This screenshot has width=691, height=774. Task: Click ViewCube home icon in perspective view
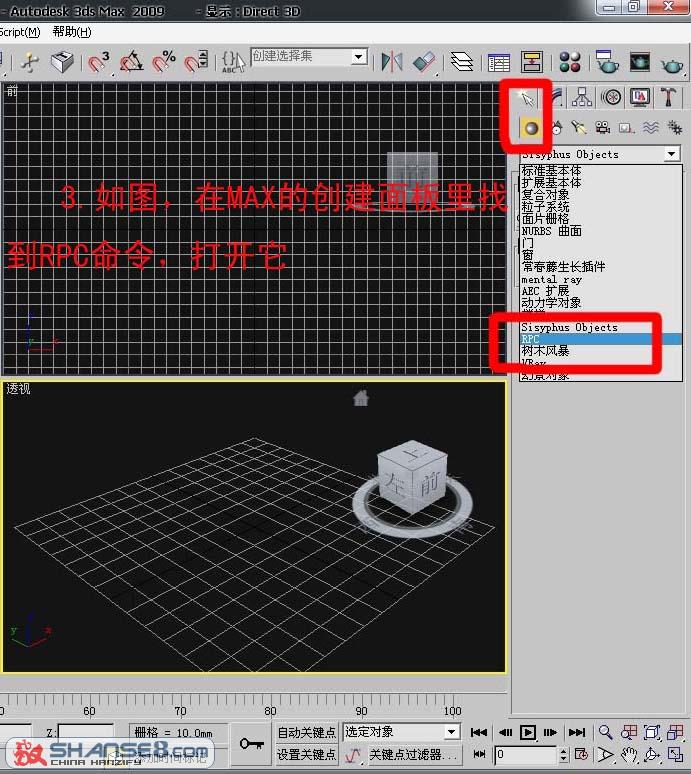(361, 398)
